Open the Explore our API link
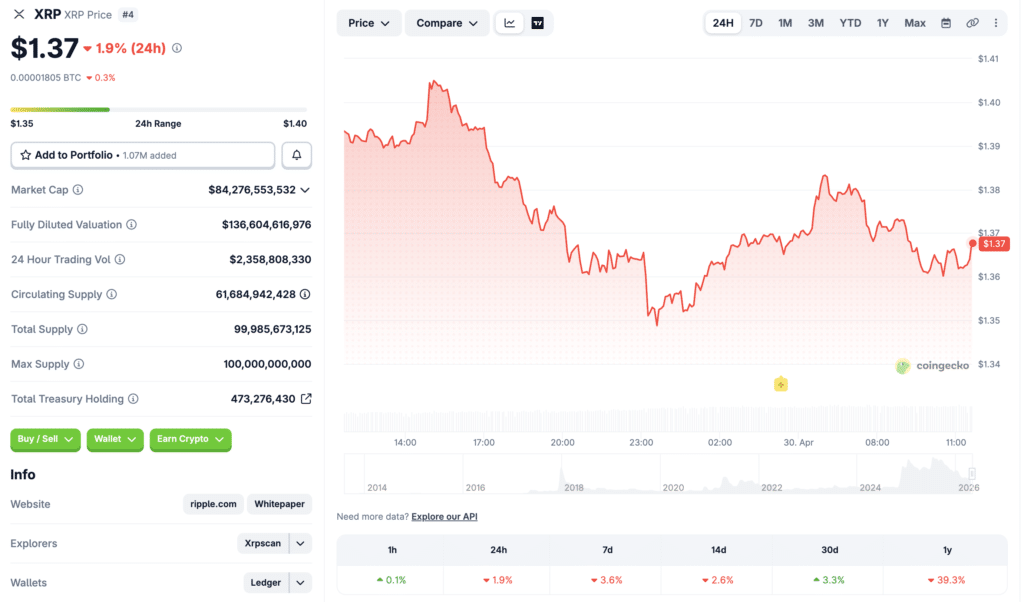Image resolution: width=1024 pixels, height=602 pixels. [444, 517]
